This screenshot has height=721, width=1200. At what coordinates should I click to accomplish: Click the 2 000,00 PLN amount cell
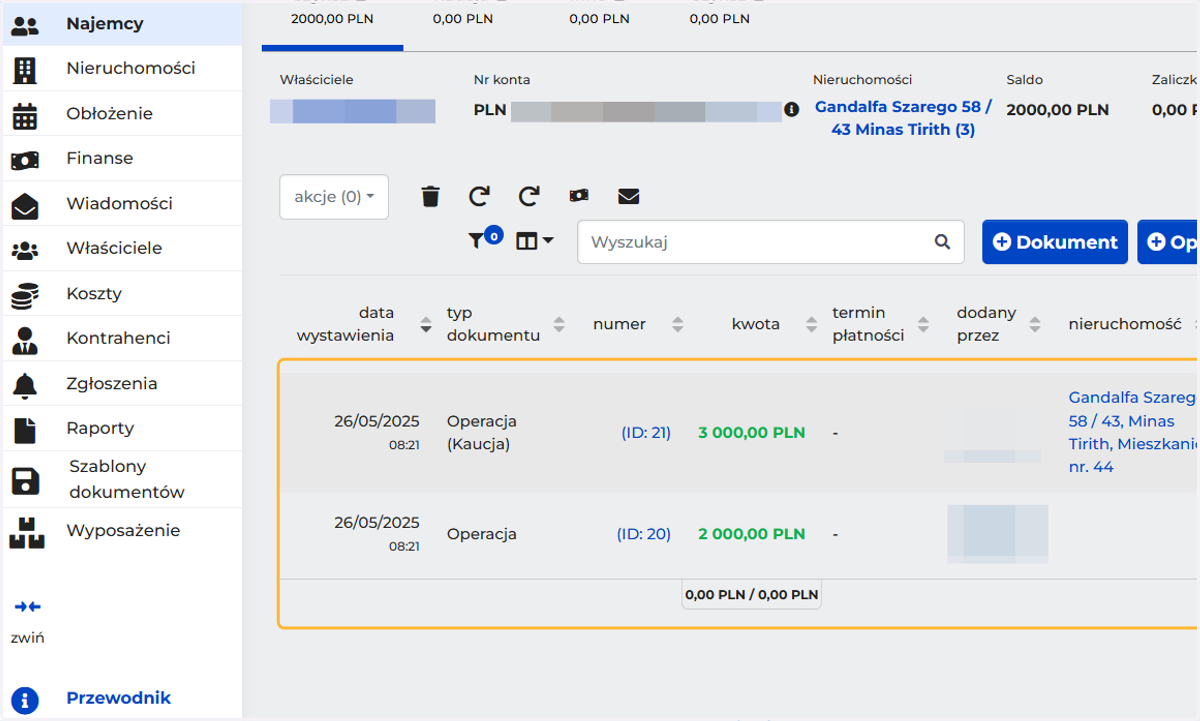[751, 534]
